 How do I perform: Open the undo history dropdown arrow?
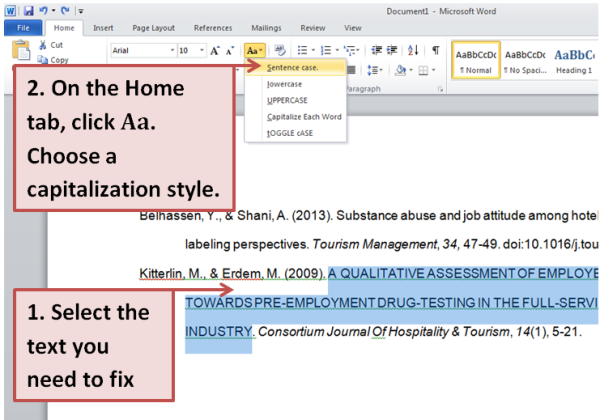(x=54, y=11)
